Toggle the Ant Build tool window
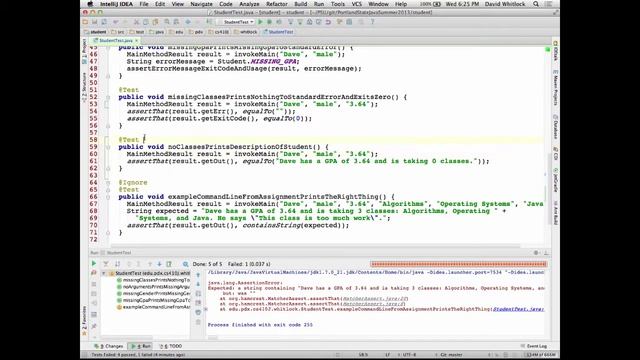 (x=556, y=212)
